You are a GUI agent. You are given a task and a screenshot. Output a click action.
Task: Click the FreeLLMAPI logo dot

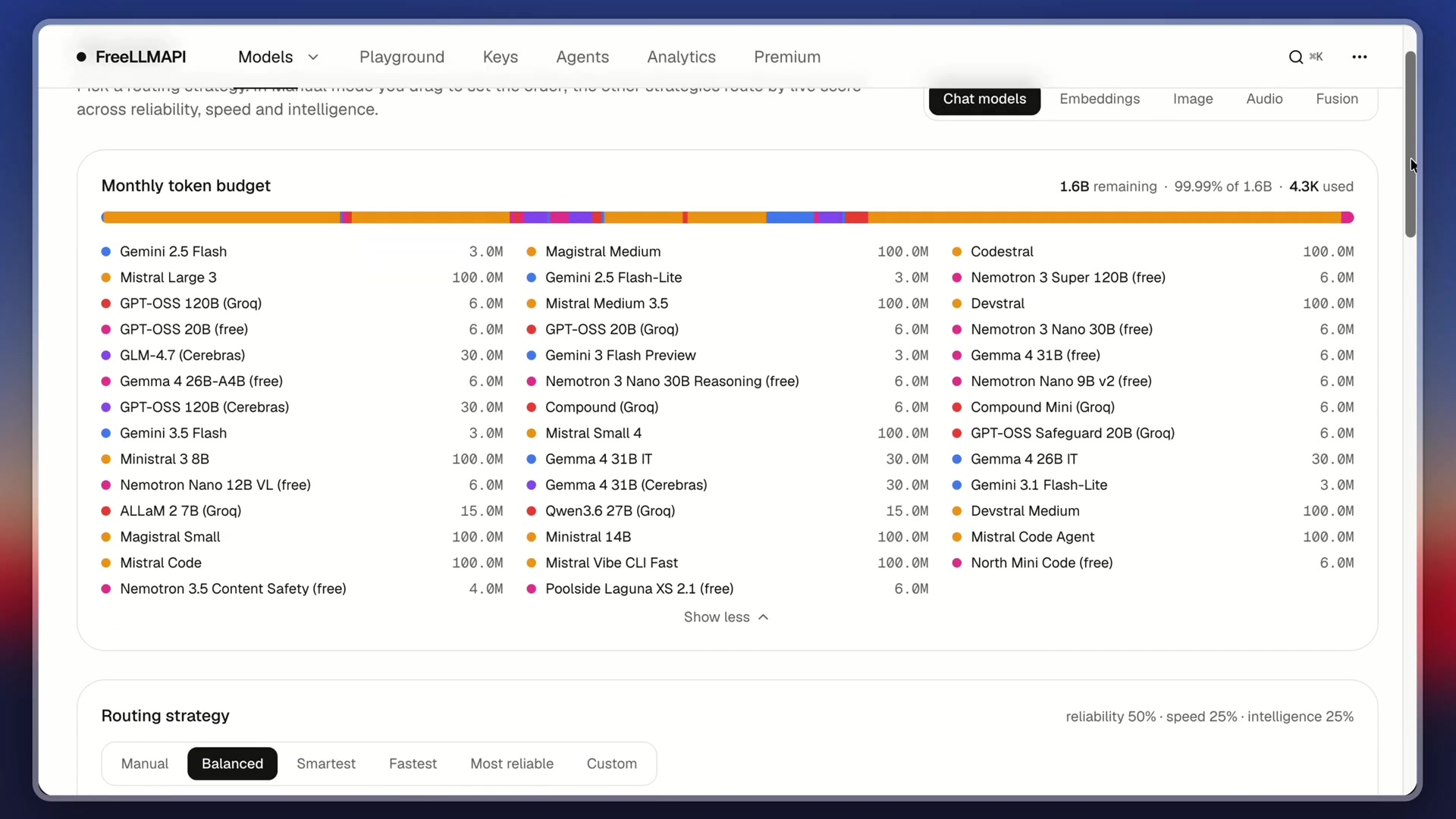tap(81, 57)
